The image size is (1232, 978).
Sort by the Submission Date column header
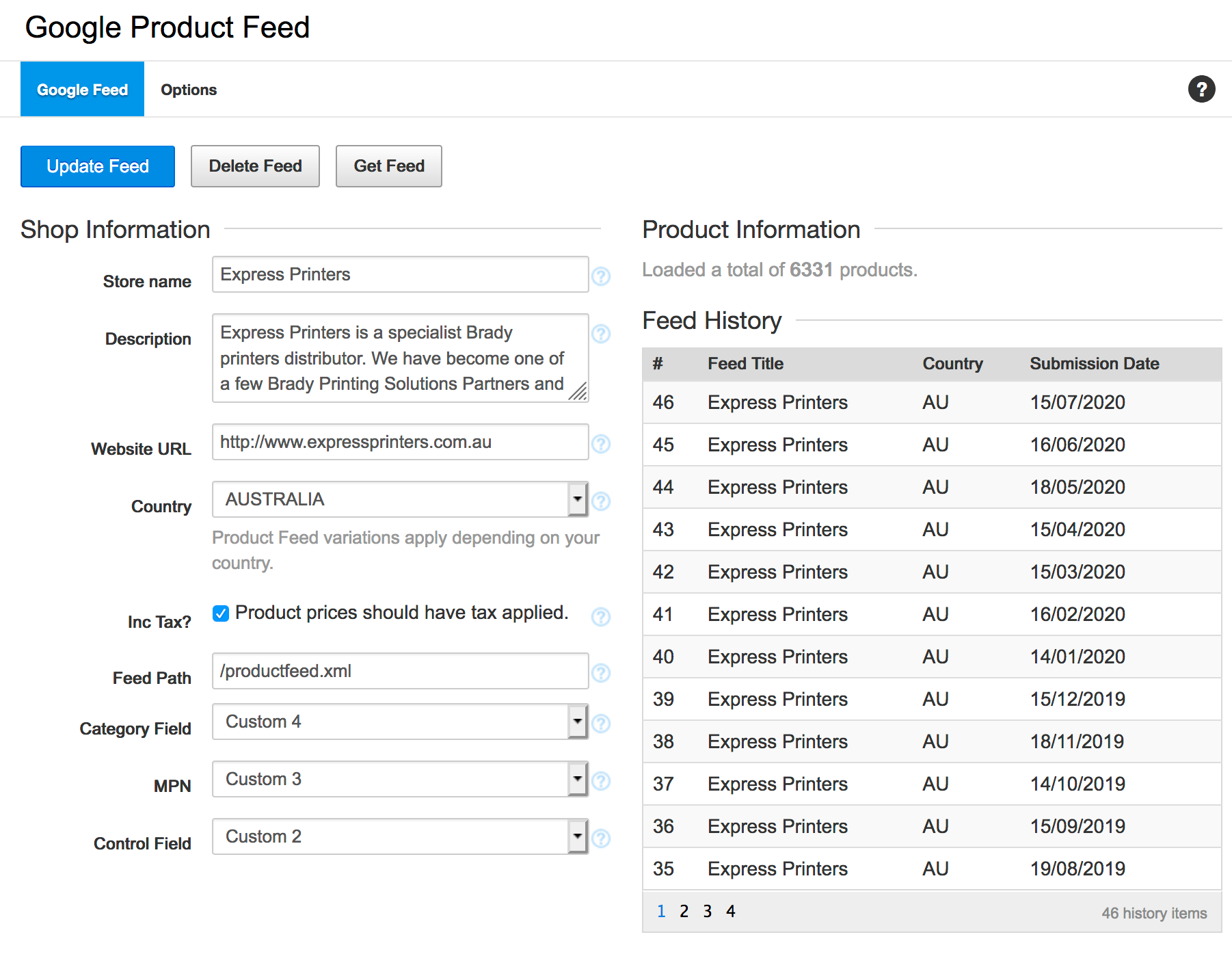(1094, 364)
